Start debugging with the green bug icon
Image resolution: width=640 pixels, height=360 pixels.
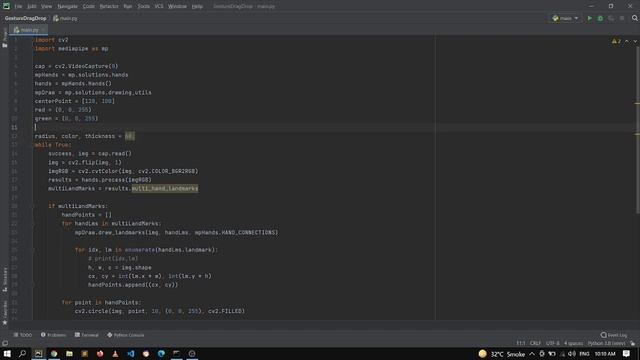[x=600, y=18]
